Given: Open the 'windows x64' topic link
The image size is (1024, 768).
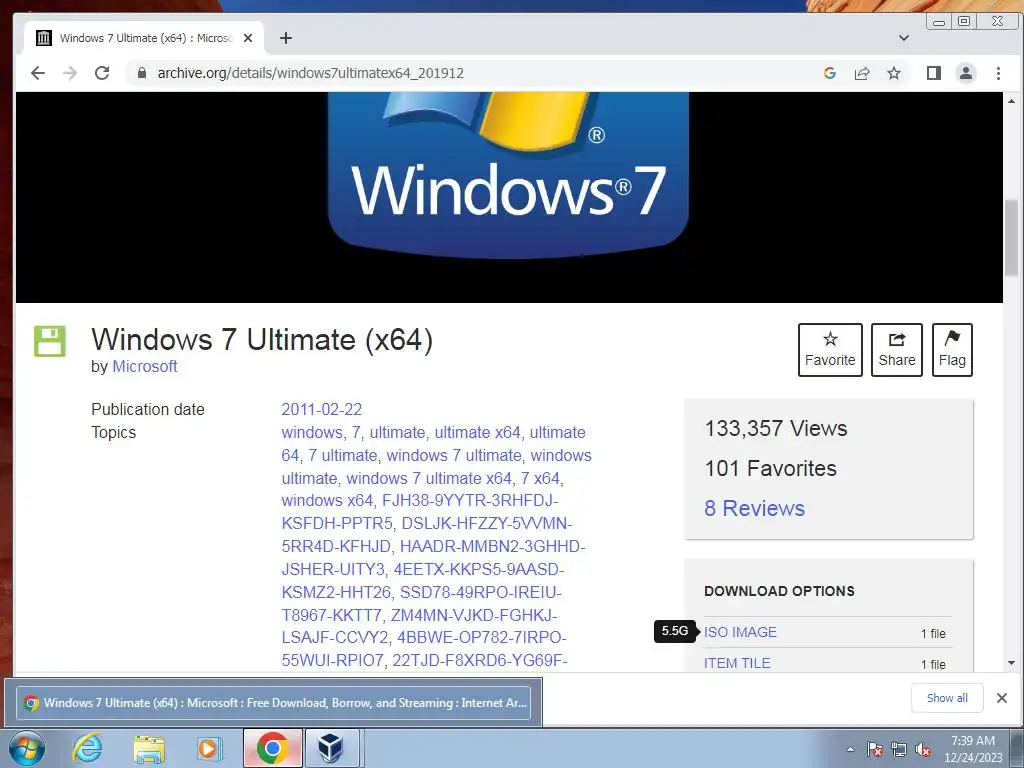Looking at the screenshot, I should [x=327, y=500].
